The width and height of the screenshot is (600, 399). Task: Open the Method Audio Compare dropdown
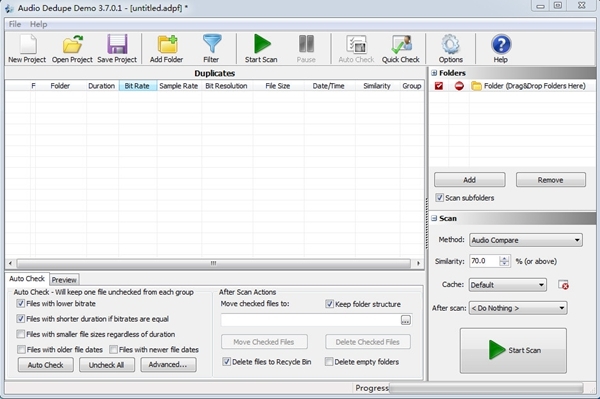tap(526, 240)
